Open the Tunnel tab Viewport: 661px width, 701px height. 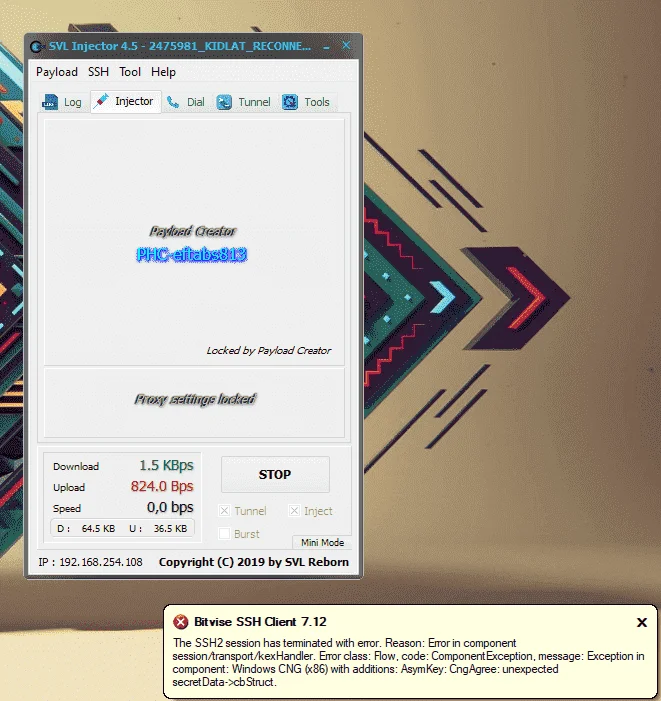244,102
